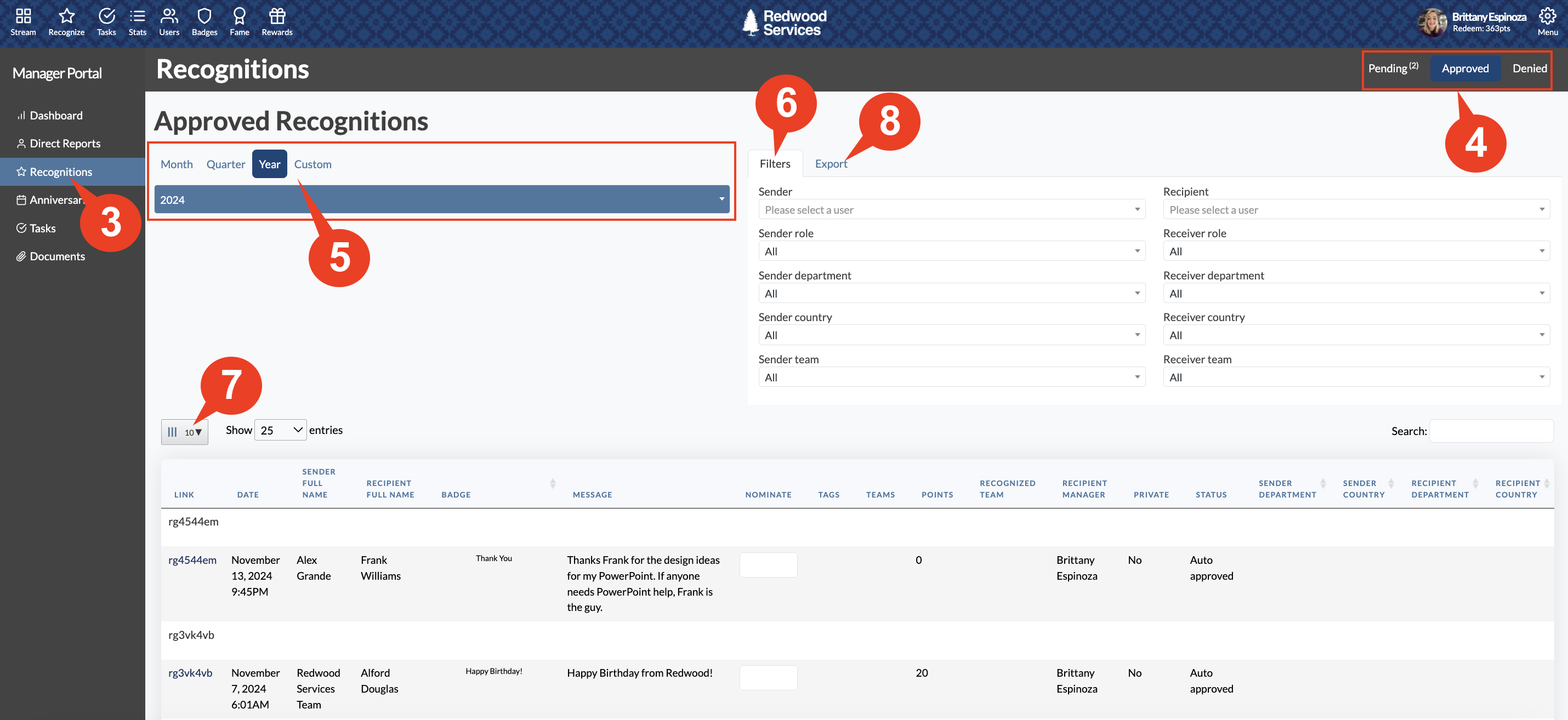Switch to the Pending recognitions tab
Viewport: 1568px width, 720px height.
pos(1393,68)
